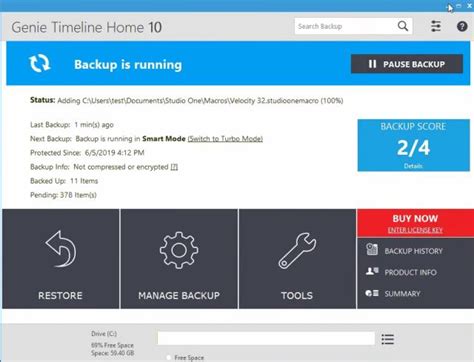Open Product Info label
Image resolution: width=474 pixels, height=362 pixels.
click(411, 272)
